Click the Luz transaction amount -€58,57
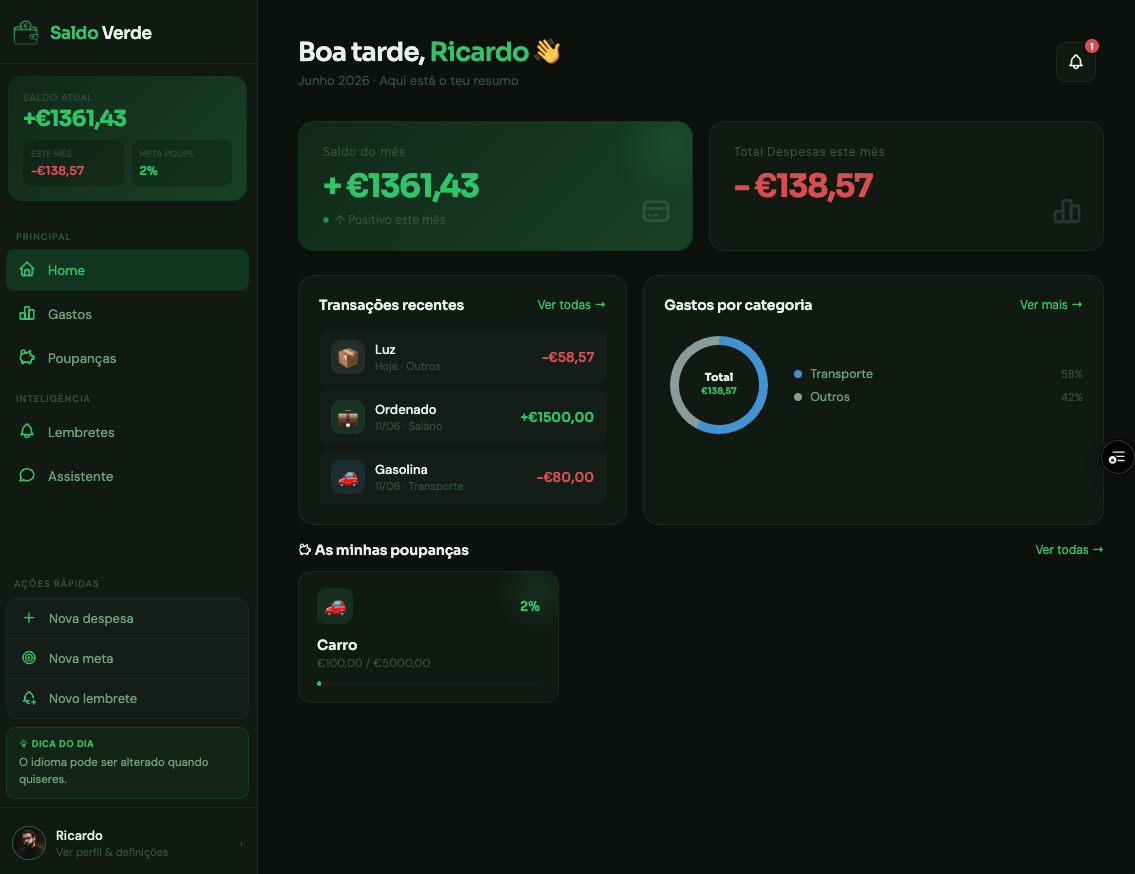The image size is (1135, 874). pyautogui.click(x=568, y=357)
